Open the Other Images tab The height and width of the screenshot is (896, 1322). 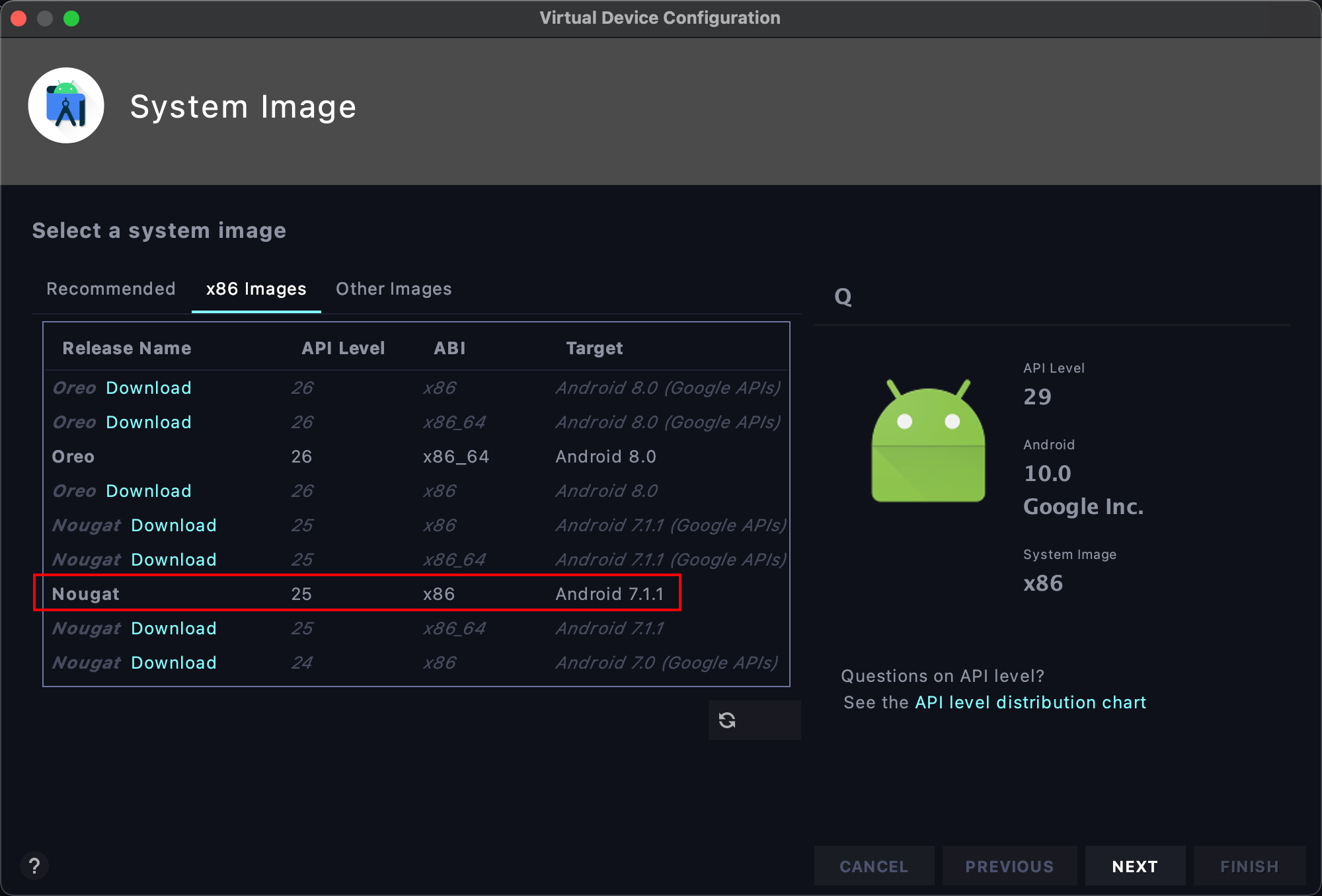click(393, 289)
